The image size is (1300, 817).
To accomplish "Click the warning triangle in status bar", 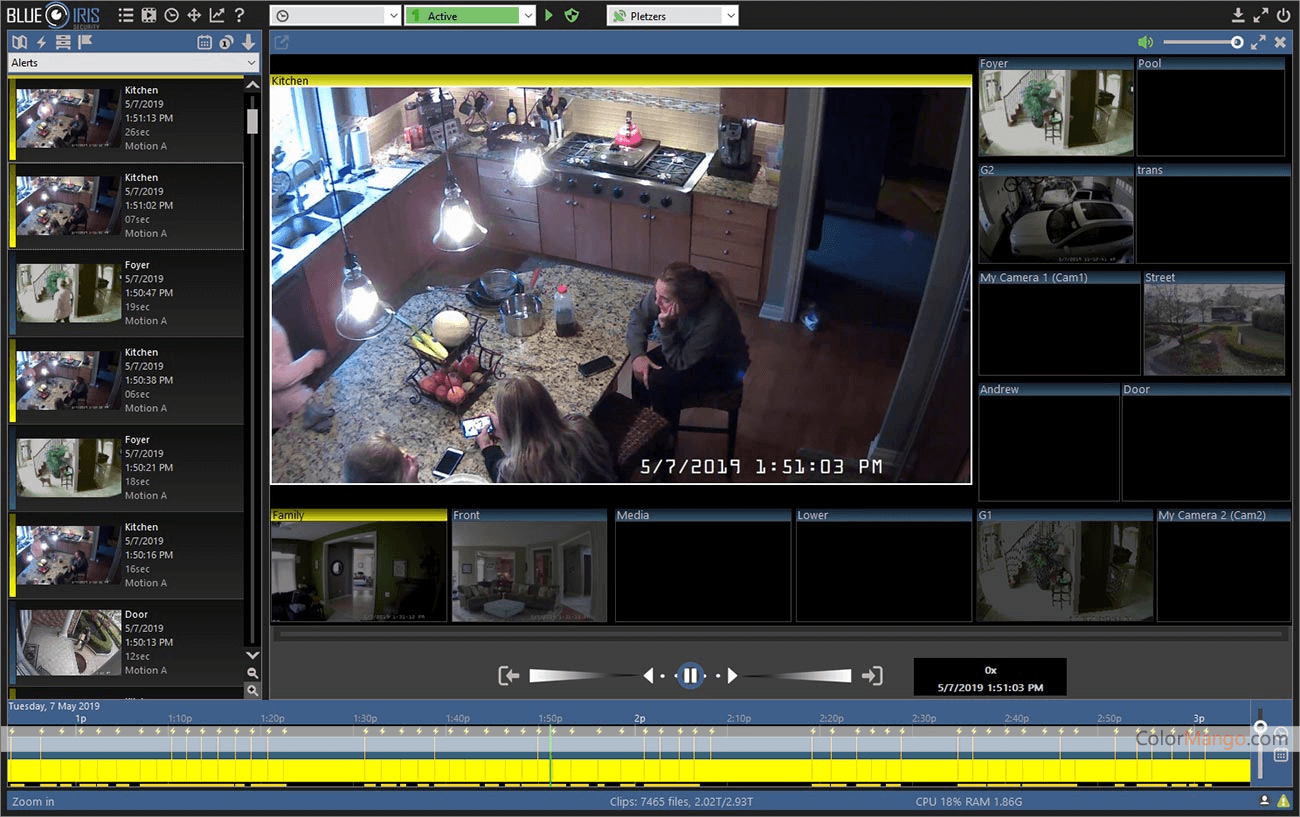I will (1283, 801).
